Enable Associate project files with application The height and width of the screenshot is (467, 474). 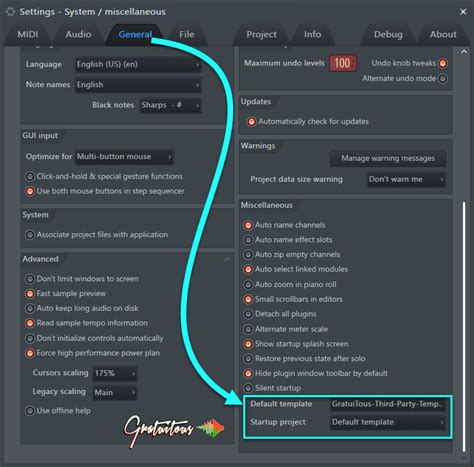30,235
